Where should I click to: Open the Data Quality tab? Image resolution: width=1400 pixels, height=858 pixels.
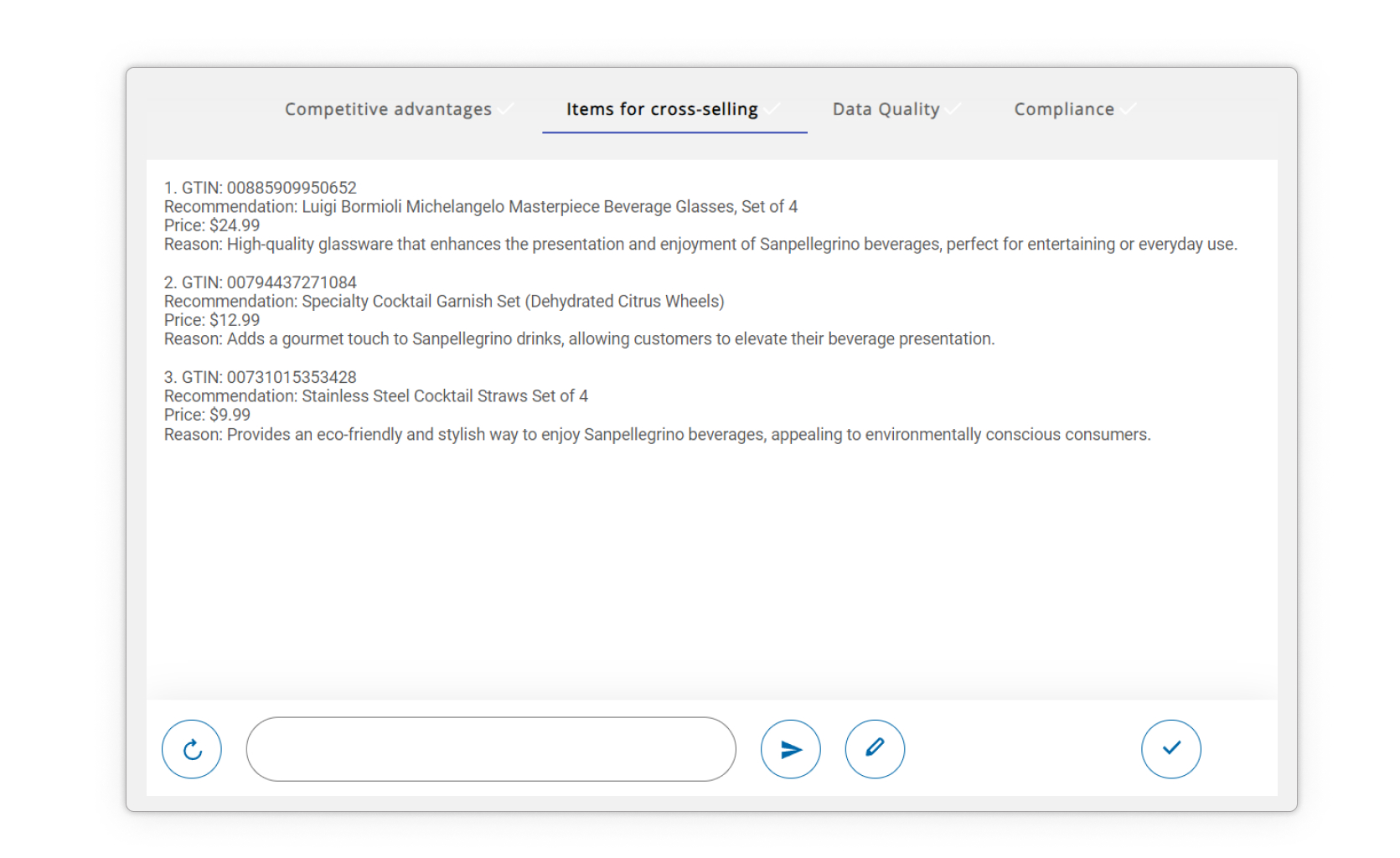point(886,109)
